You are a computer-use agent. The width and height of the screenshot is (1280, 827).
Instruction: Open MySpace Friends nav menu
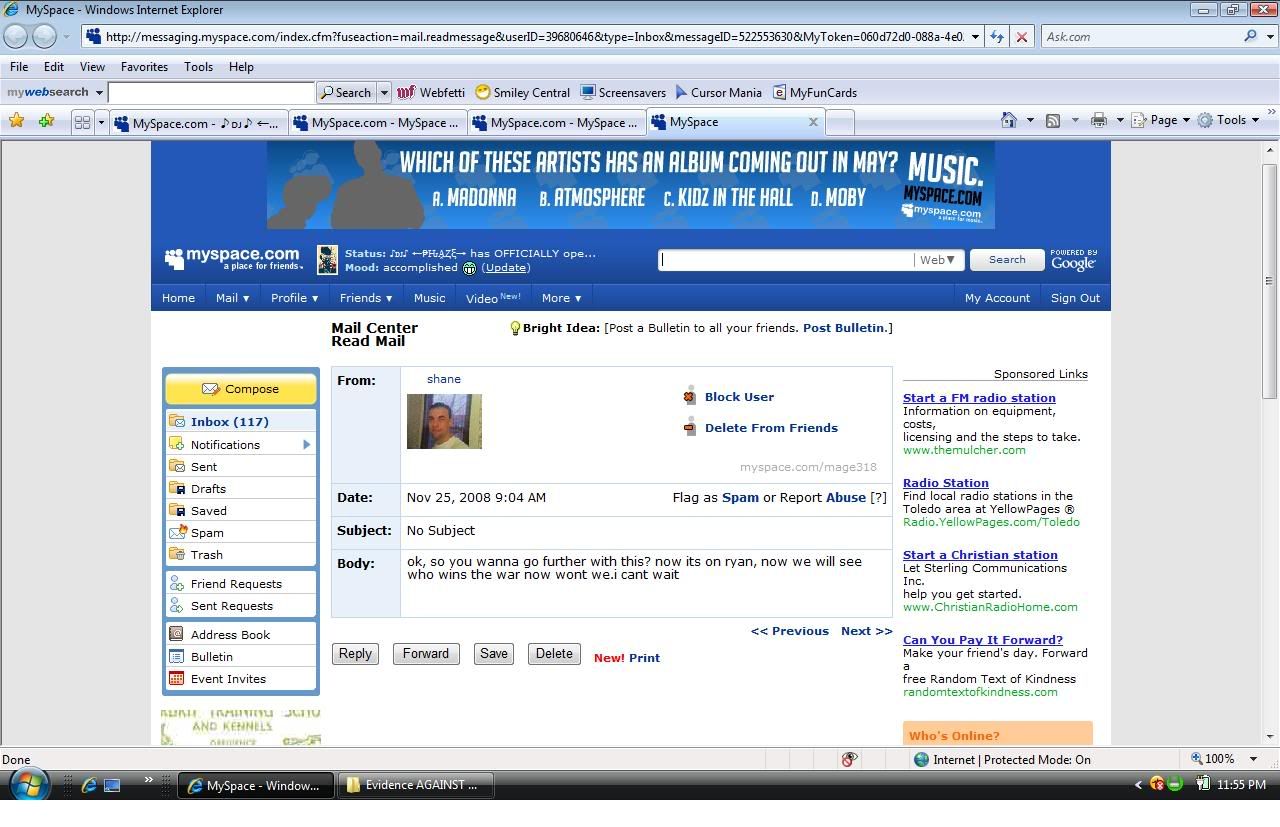tap(365, 298)
